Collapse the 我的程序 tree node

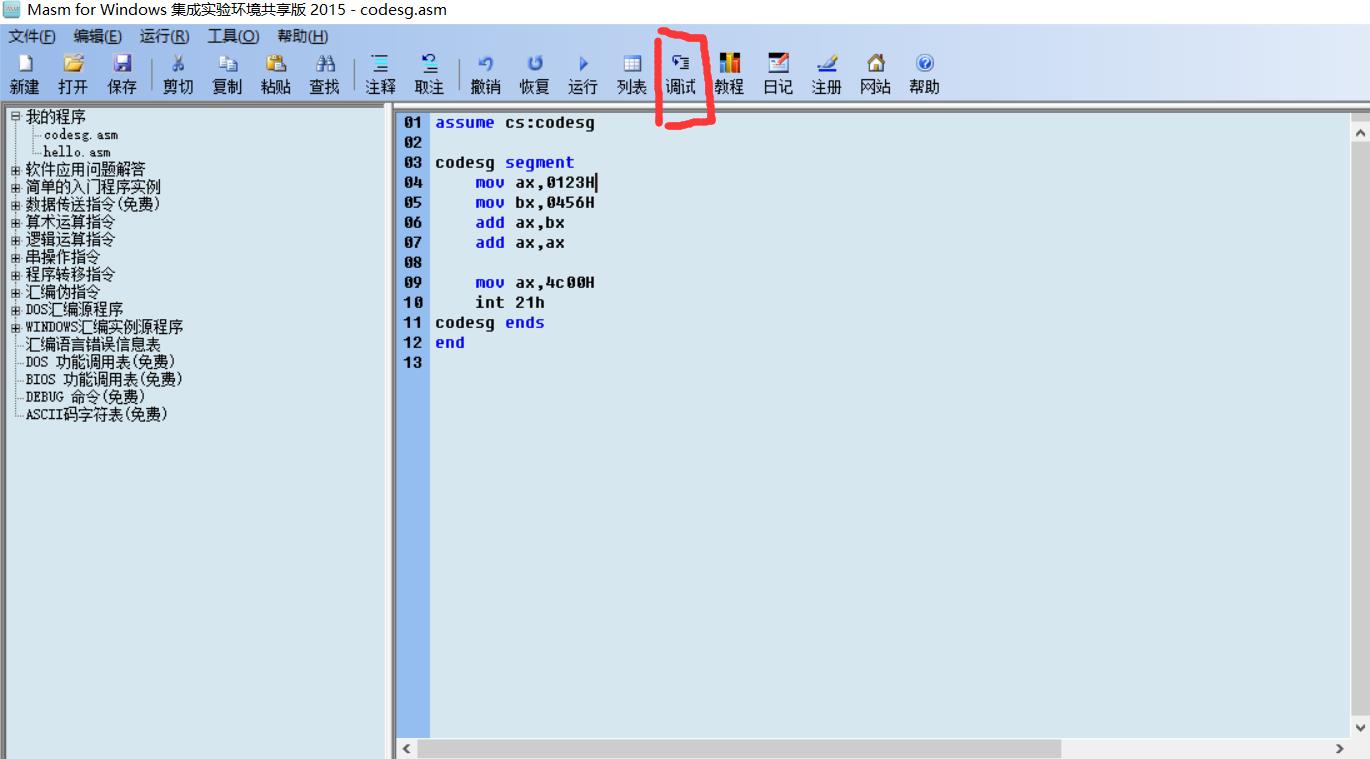tap(15, 117)
